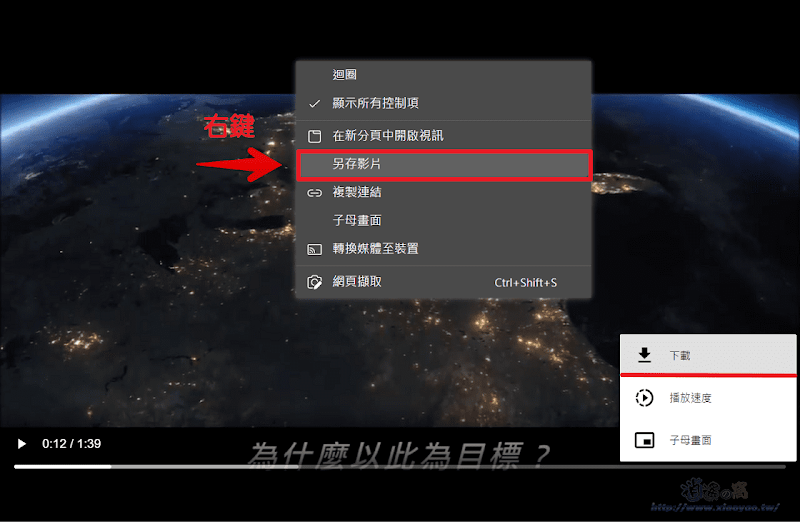Image resolution: width=800 pixels, height=522 pixels.
Task: Select 子母畫面 in the dark context menu
Action: (x=443, y=220)
